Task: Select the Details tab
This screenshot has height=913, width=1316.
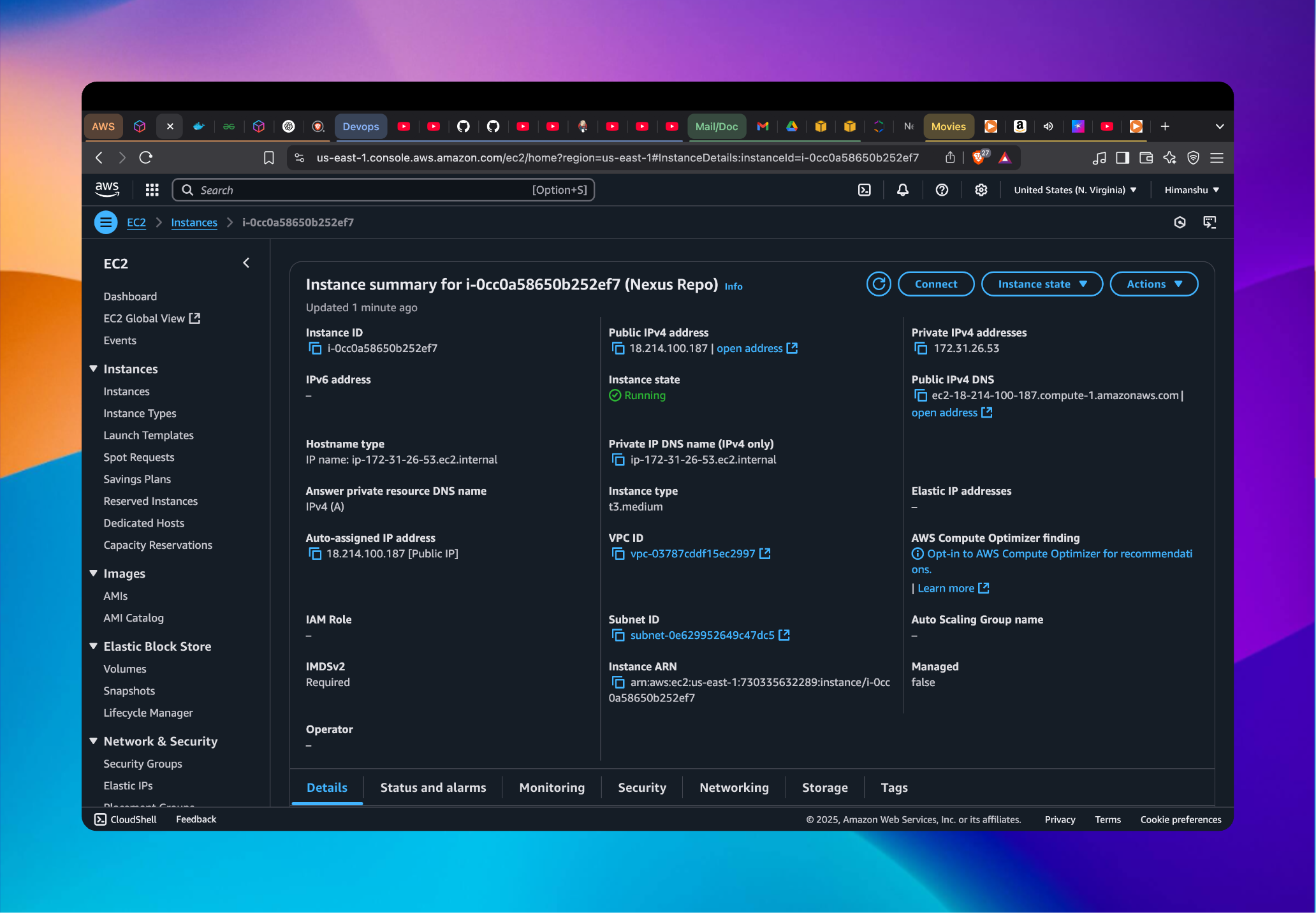Action: 327,787
